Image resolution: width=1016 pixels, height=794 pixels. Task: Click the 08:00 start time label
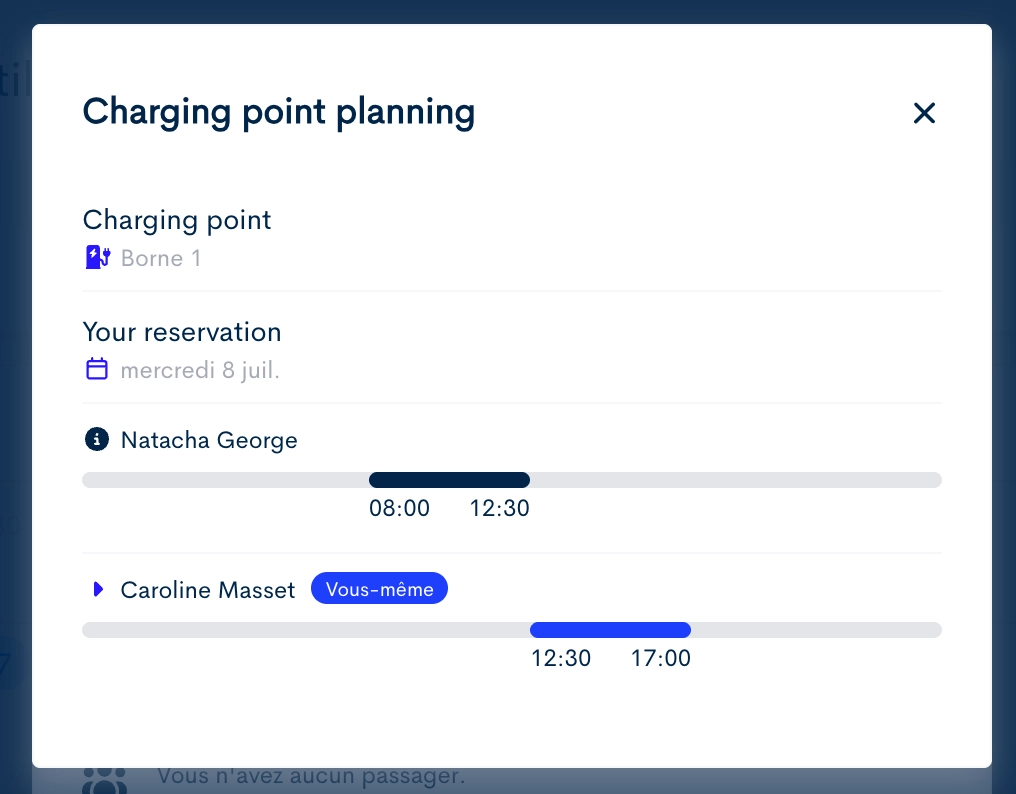[399, 508]
